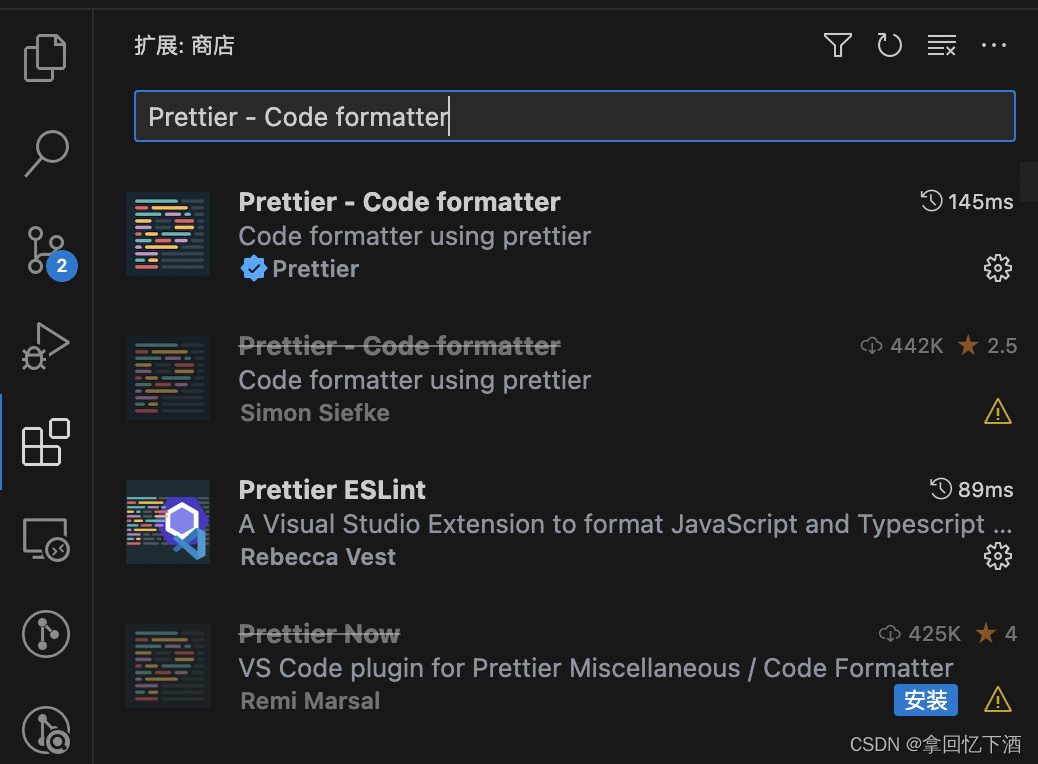
Task: Click the extensions list scrollbar
Action: click(1031, 181)
